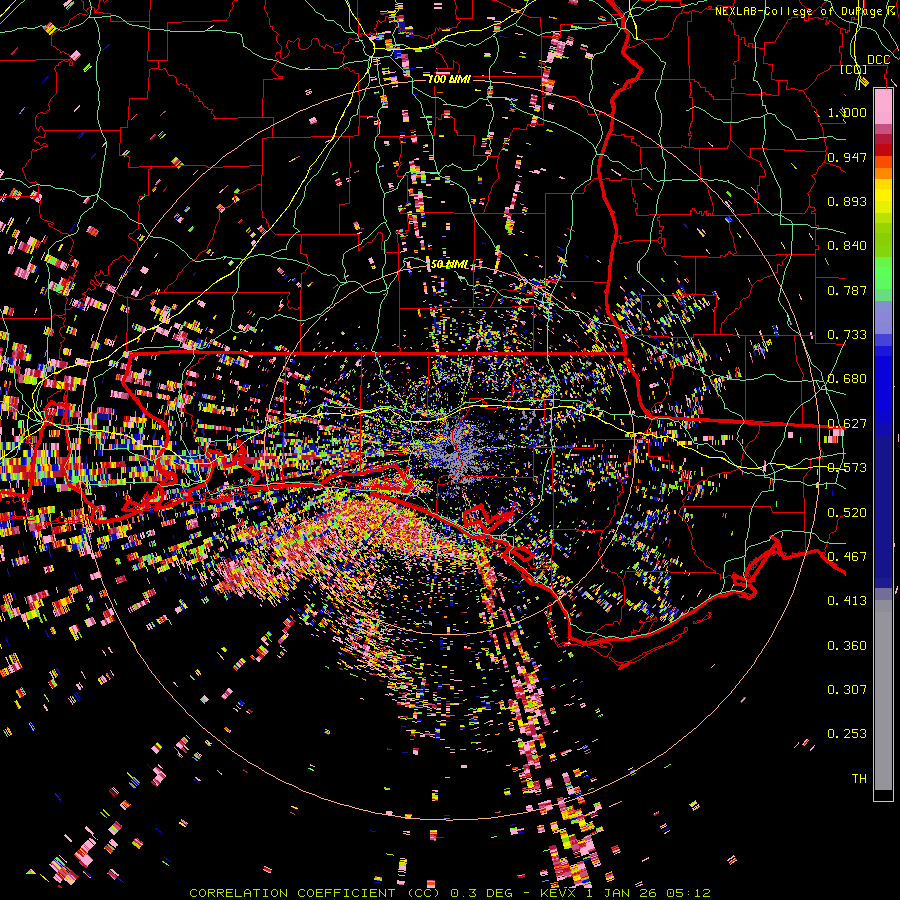The height and width of the screenshot is (900, 900).
Task: Select the 1.000 value on the scale
Action: 847,112
